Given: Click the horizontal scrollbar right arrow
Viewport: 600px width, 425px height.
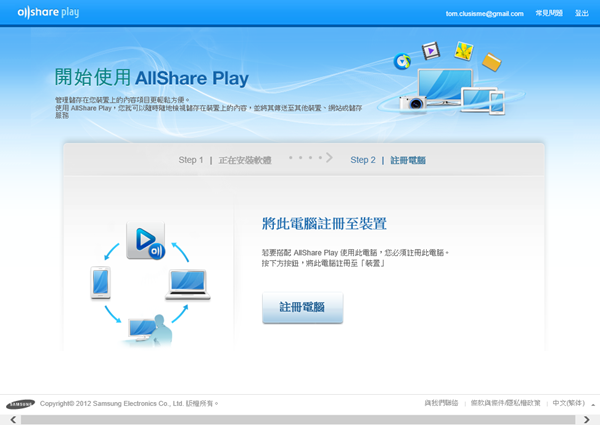Looking at the screenshot, I should (586, 420).
